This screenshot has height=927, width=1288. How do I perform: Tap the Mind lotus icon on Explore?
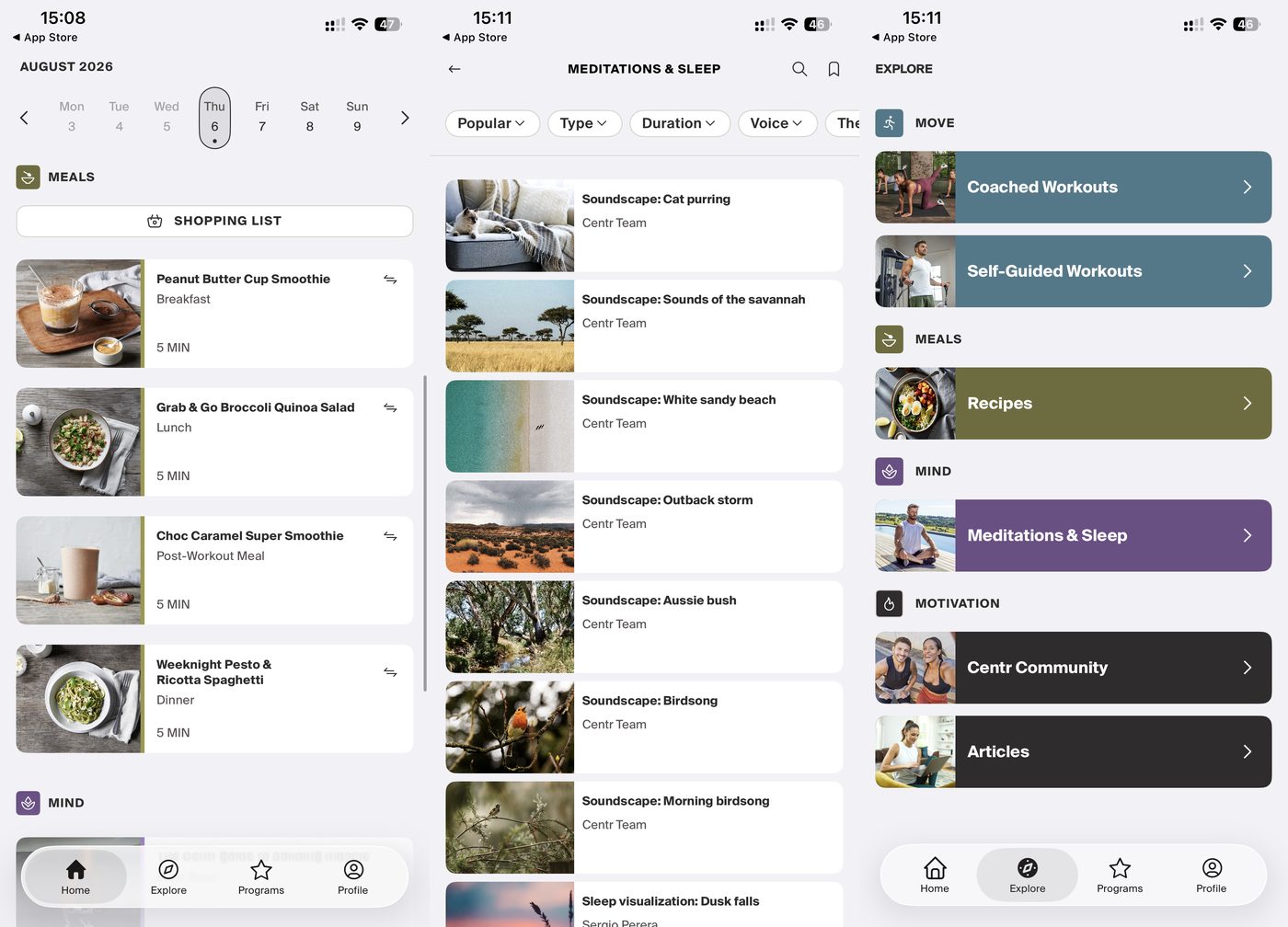point(889,472)
